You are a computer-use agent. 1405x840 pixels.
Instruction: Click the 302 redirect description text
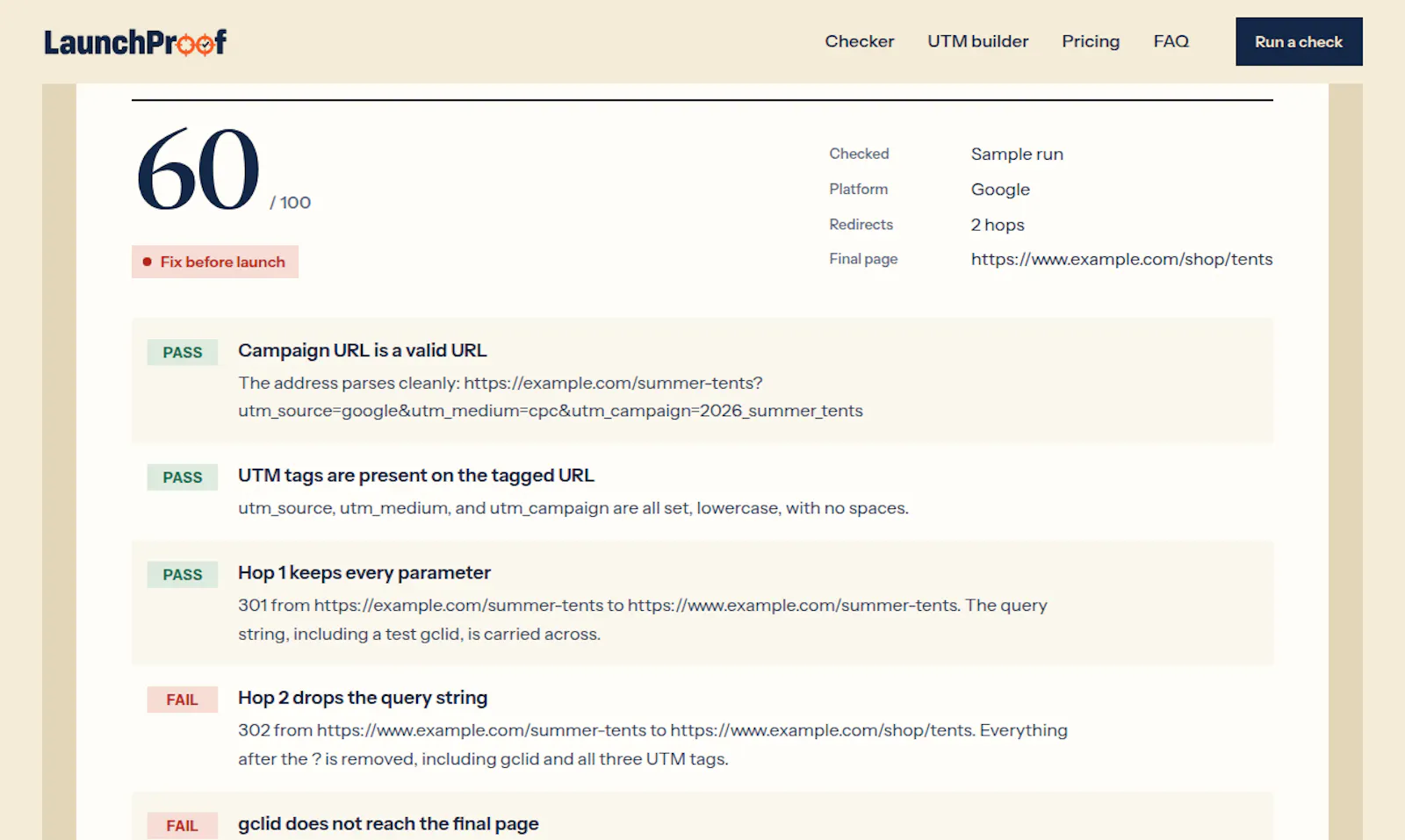tap(652, 744)
